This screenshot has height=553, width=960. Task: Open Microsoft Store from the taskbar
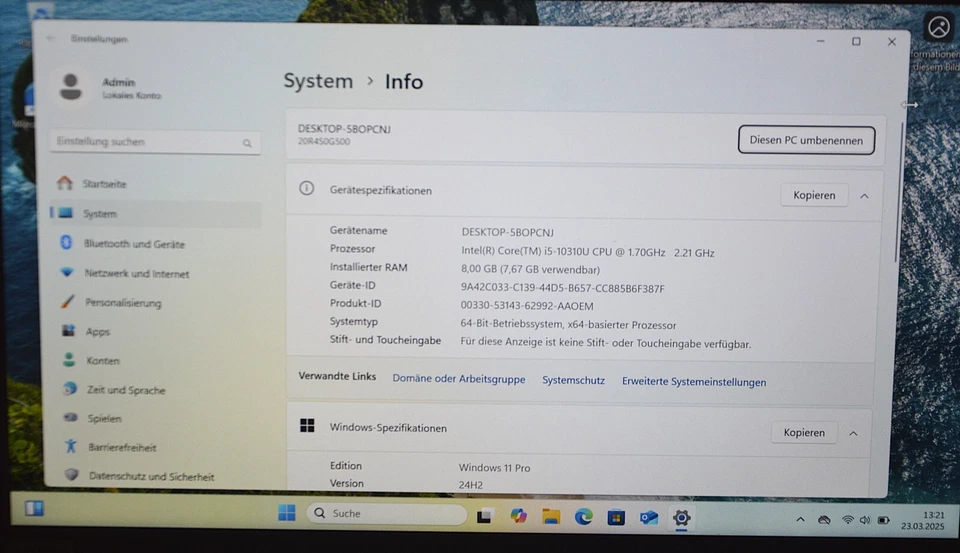[x=616, y=517]
